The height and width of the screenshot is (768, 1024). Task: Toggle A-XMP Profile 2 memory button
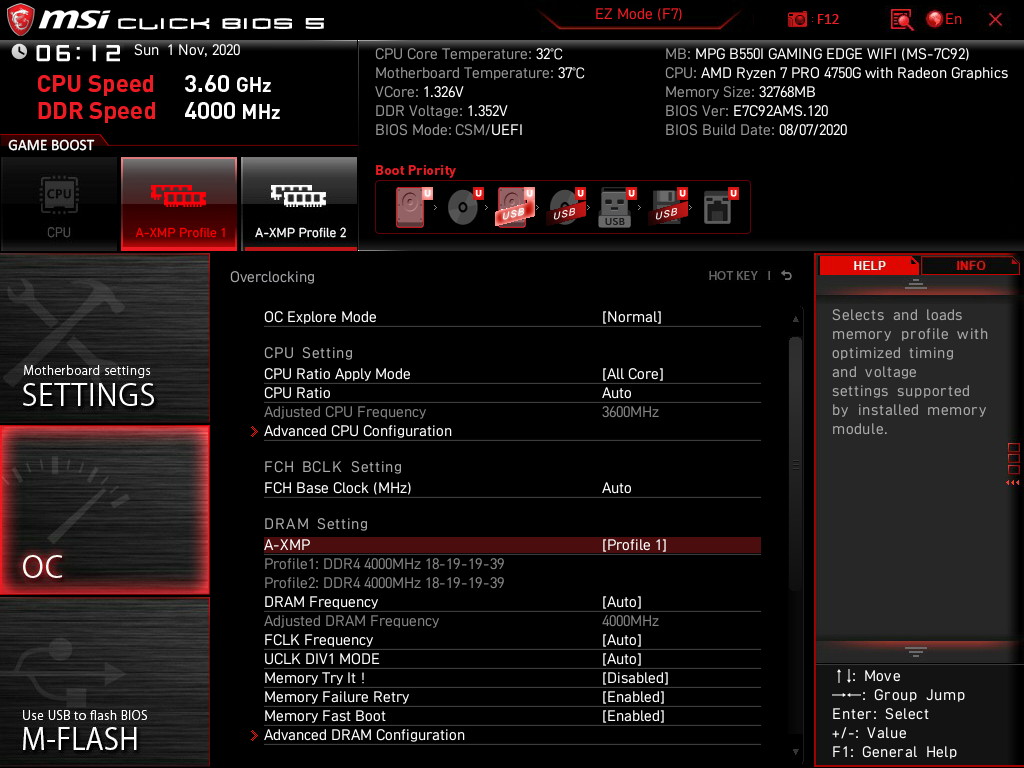click(x=300, y=204)
